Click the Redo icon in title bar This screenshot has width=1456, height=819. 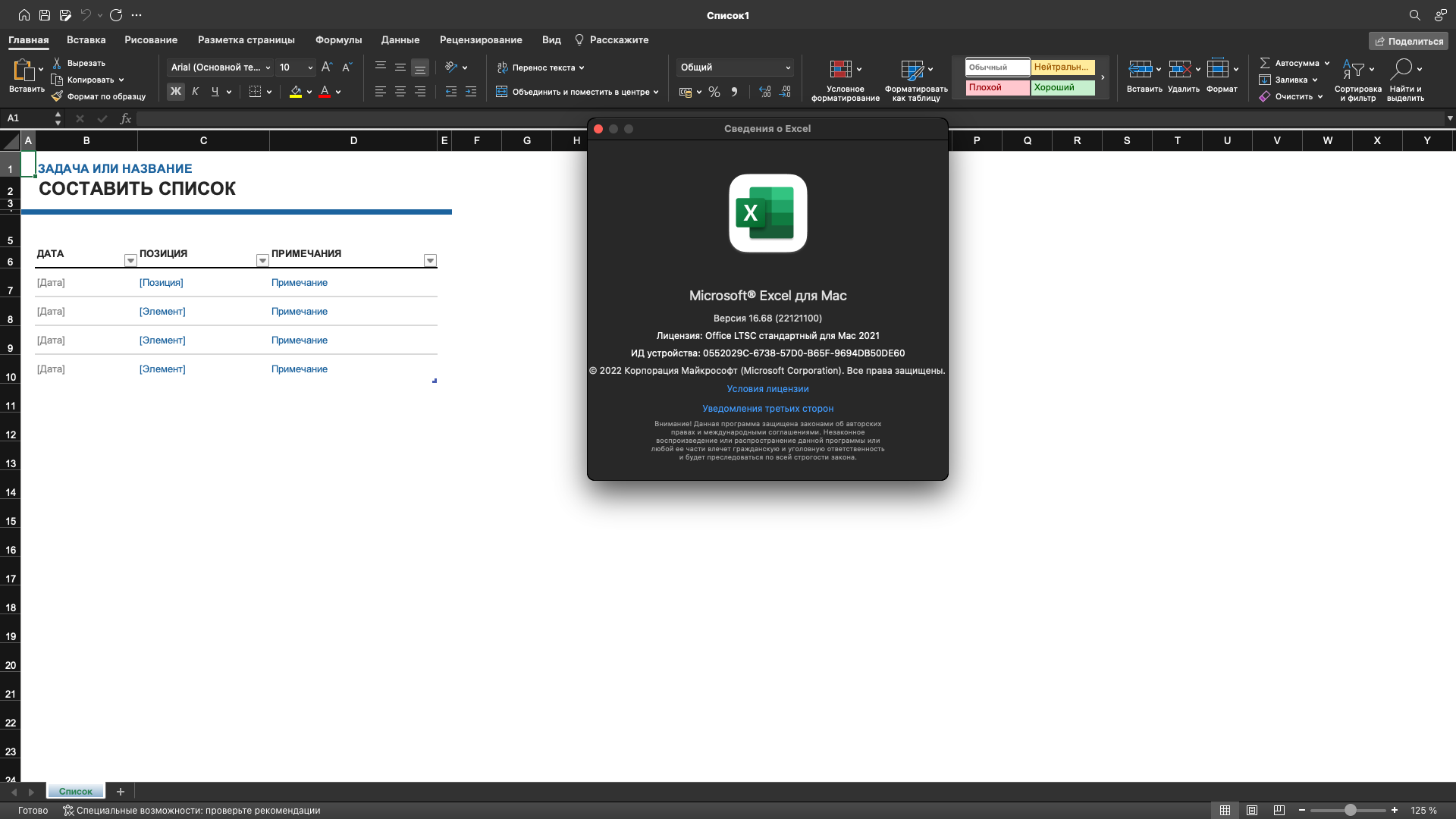(116, 15)
